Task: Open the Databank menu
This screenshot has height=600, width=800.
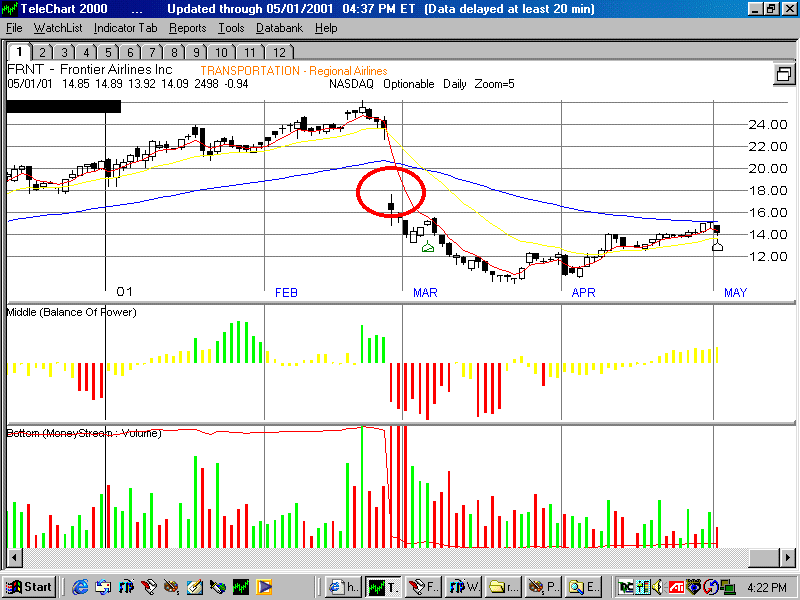Action: (x=280, y=28)
